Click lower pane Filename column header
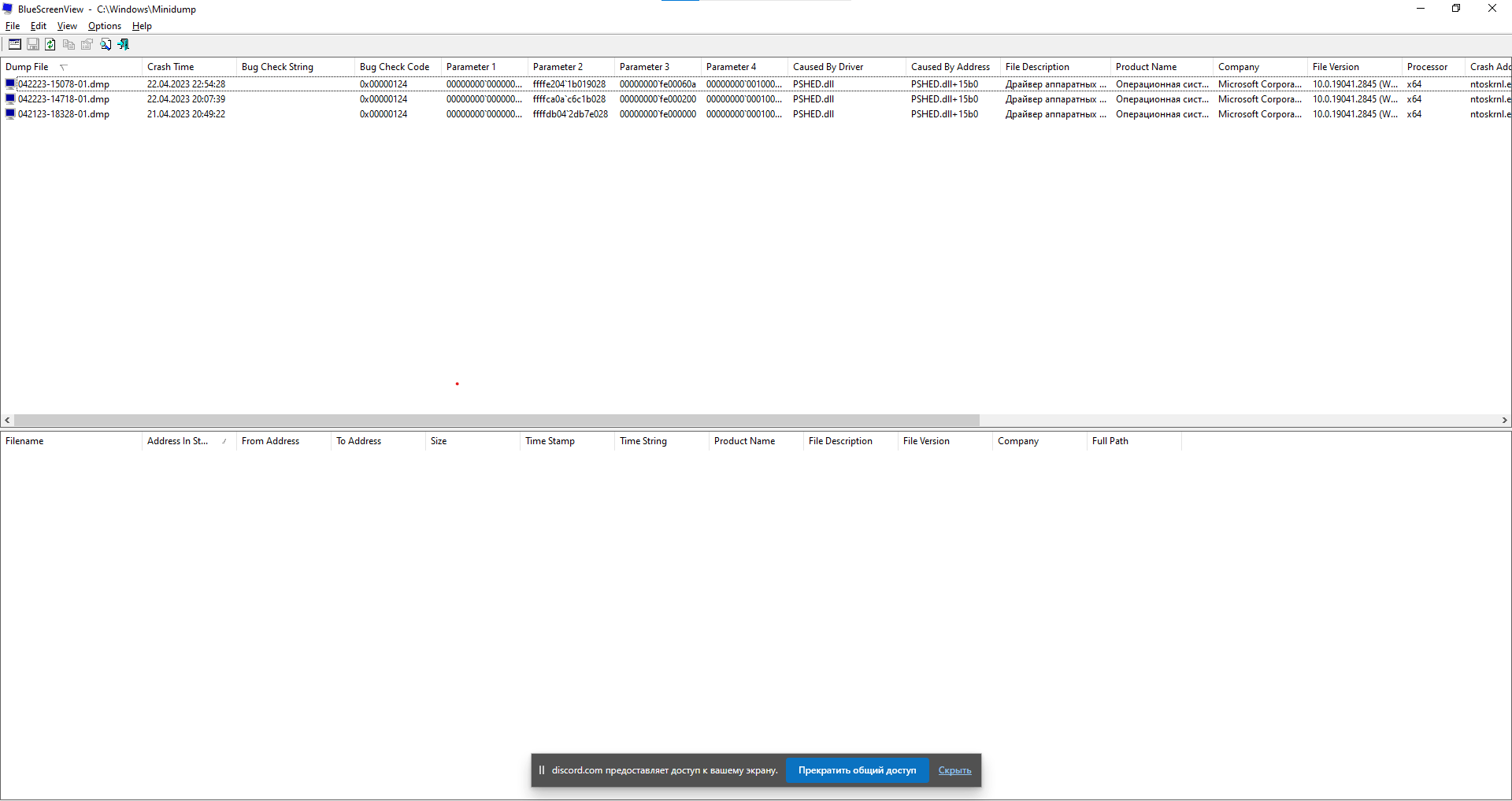The width and height of the screenshot is (1512, 801). pos(71,441)
